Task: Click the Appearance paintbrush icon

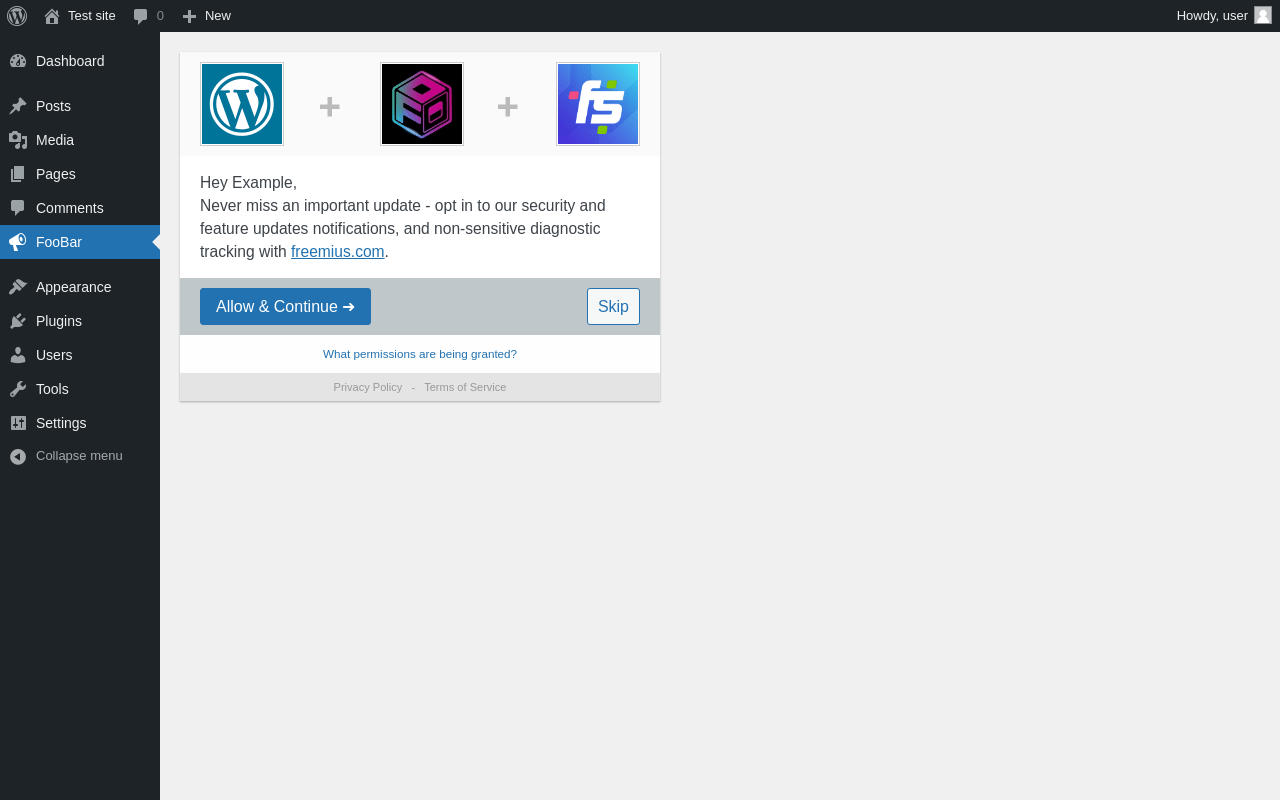Action: pyautogui.click(x=18, y=287)
